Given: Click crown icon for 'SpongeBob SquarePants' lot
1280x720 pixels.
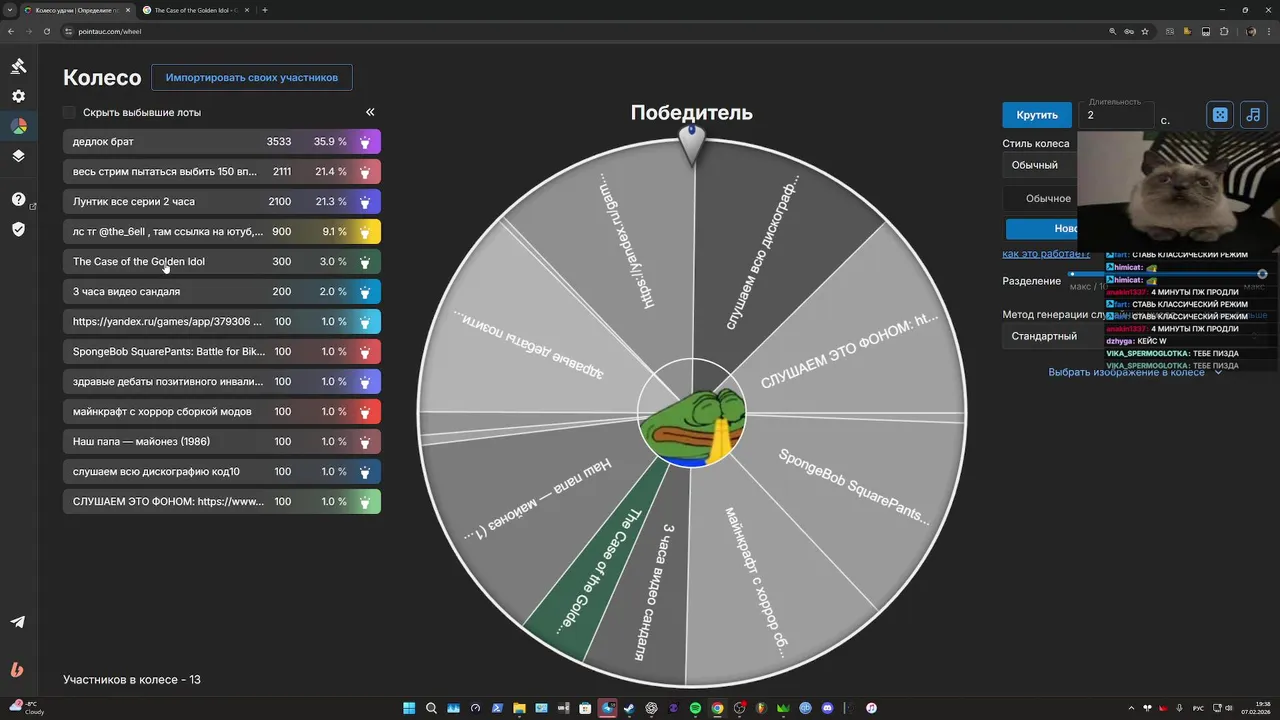Looking at the screenshot, I should [365, 352].
